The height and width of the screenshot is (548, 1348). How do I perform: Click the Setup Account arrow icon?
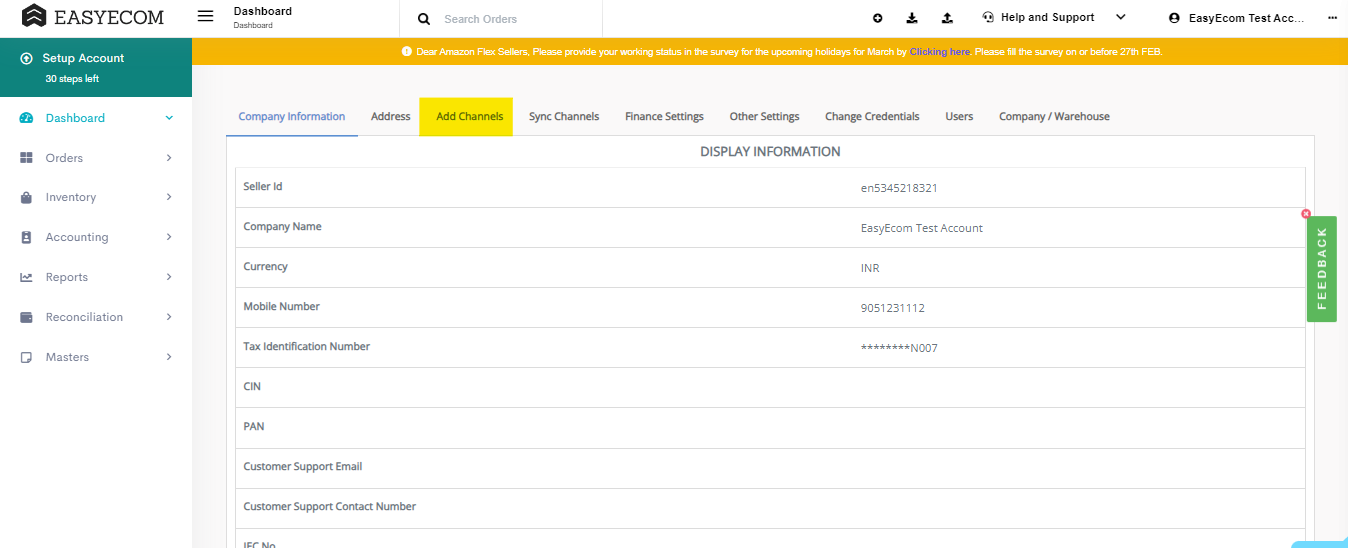(26, 58)
